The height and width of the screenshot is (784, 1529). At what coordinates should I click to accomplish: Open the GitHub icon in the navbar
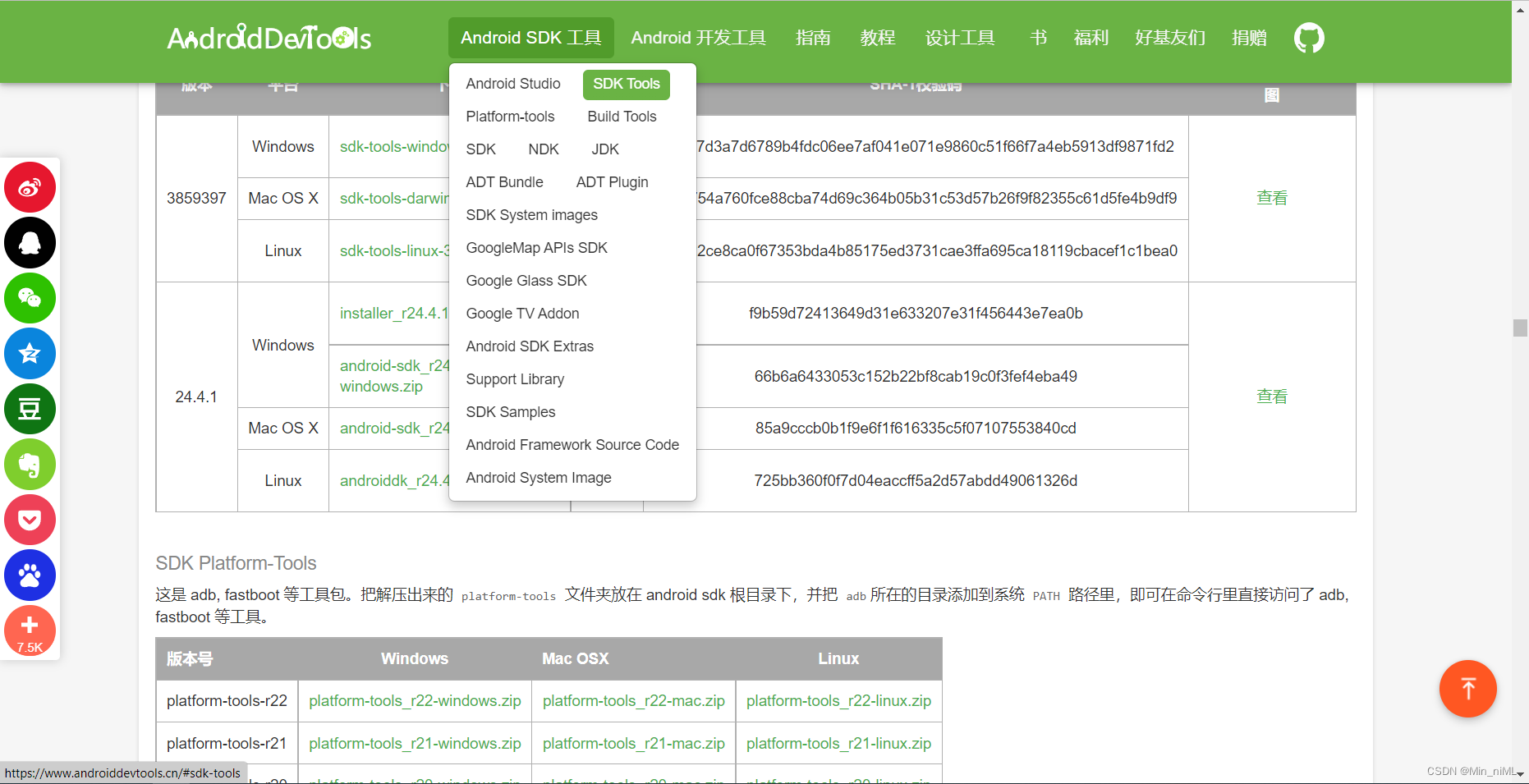1308,37
